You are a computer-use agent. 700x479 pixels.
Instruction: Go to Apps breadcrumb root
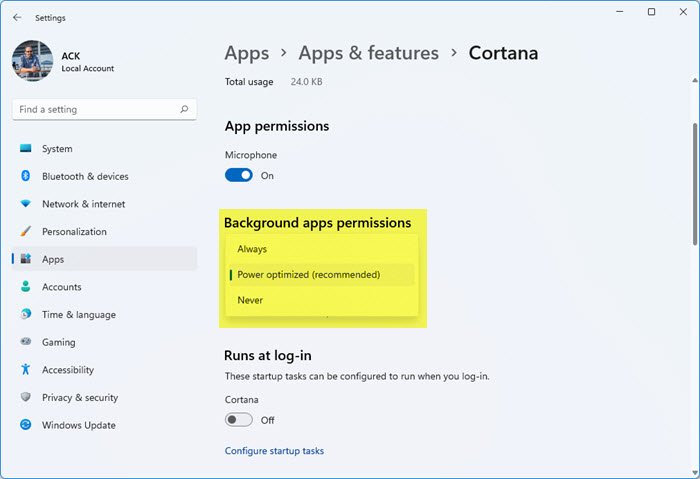[247, 53]
